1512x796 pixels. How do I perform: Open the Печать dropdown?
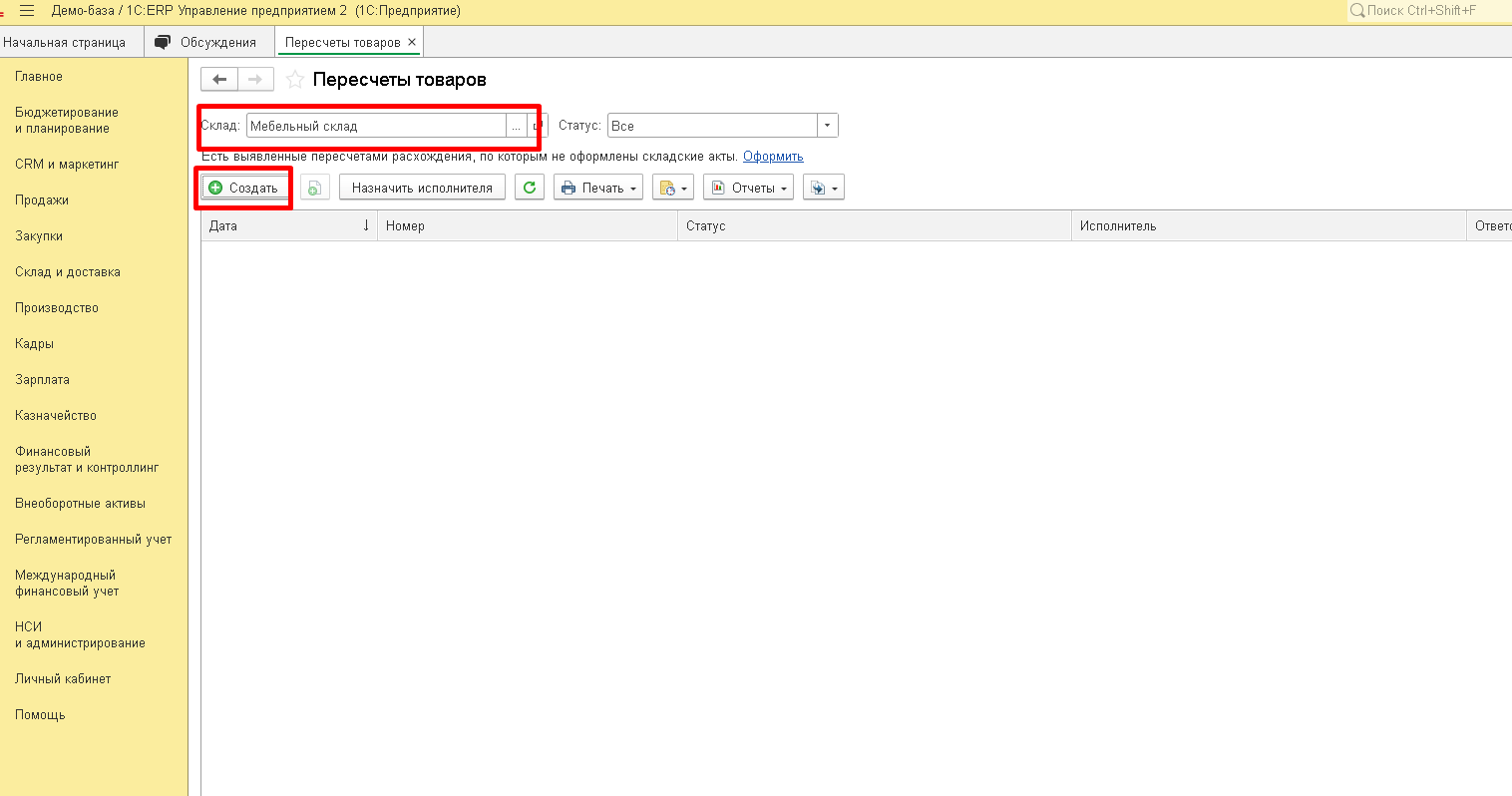click(598, 188)
